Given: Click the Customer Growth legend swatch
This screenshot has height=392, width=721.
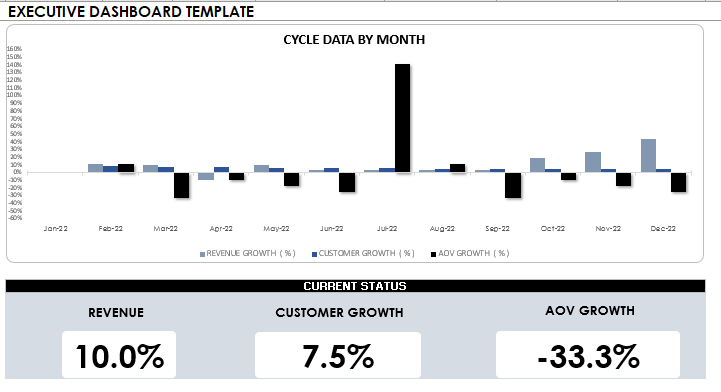Looking at the screenshot, I should click(315, 254).
